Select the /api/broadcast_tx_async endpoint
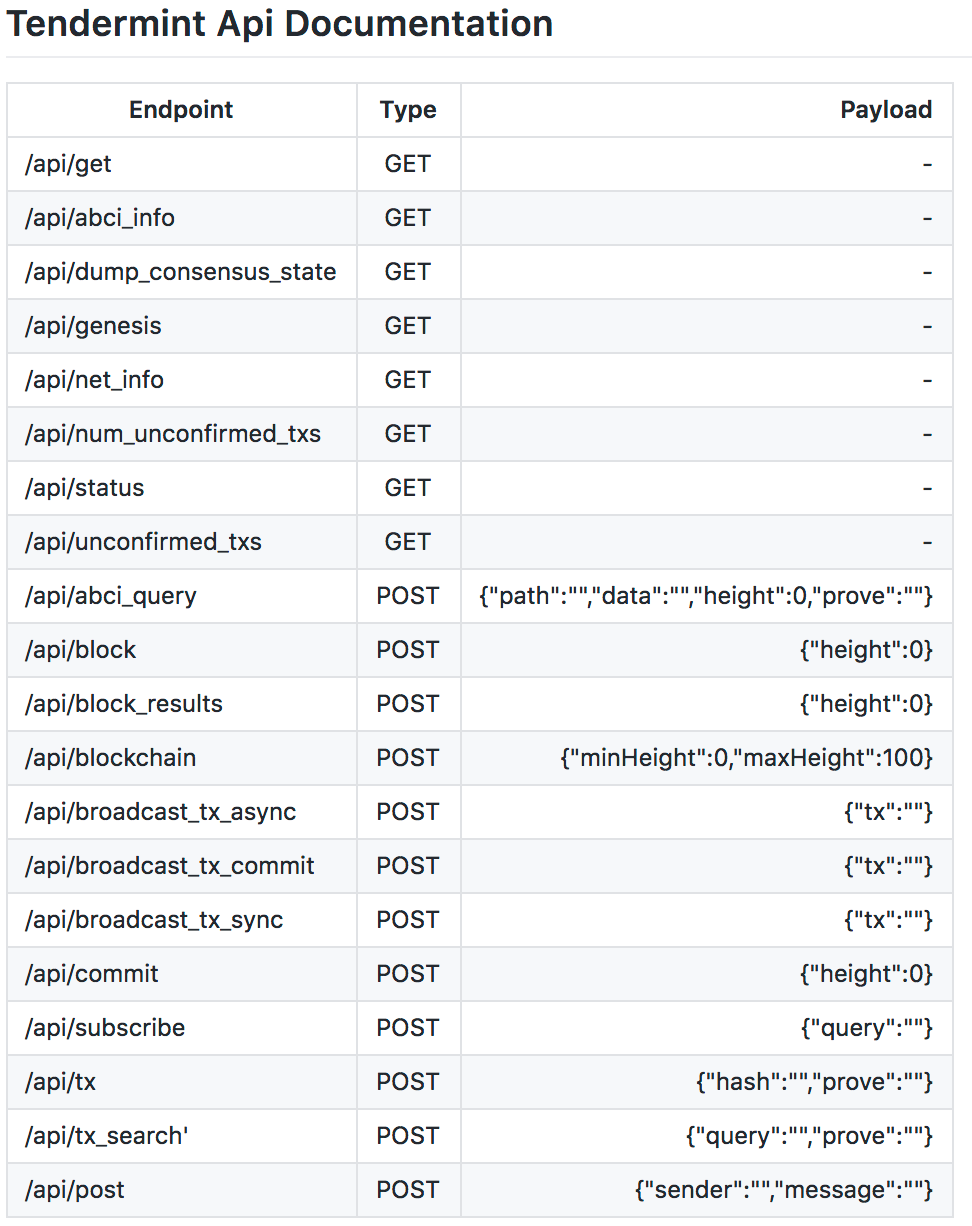Viewport: 972px width, 1226px height. pyautogui.click(x=160, y=812)
